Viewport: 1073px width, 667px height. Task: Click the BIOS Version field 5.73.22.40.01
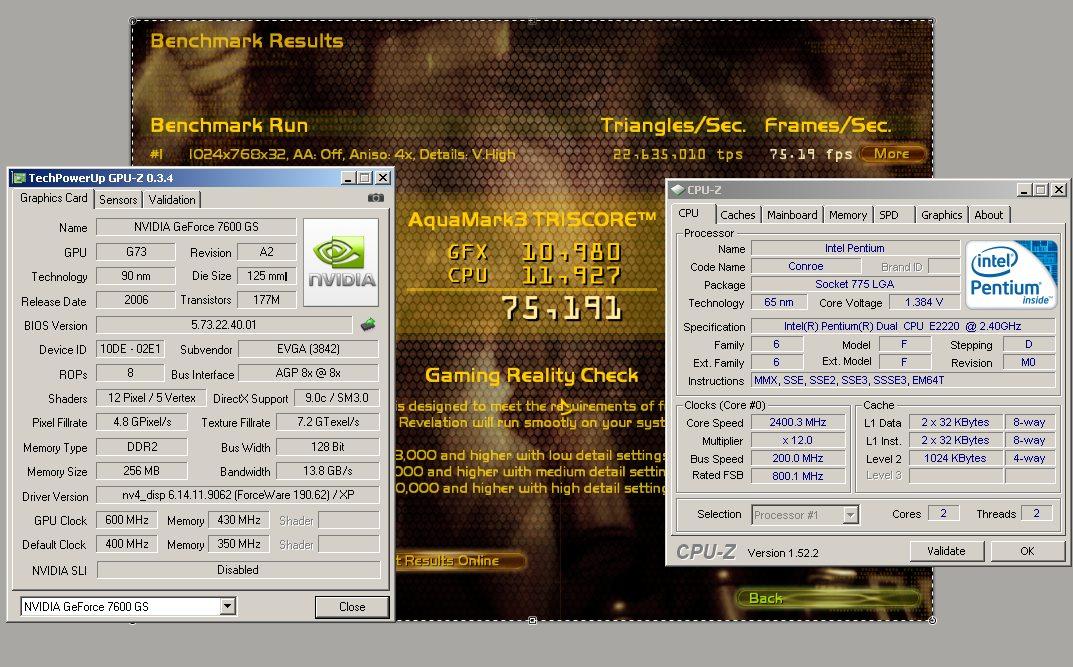(224, 324)
